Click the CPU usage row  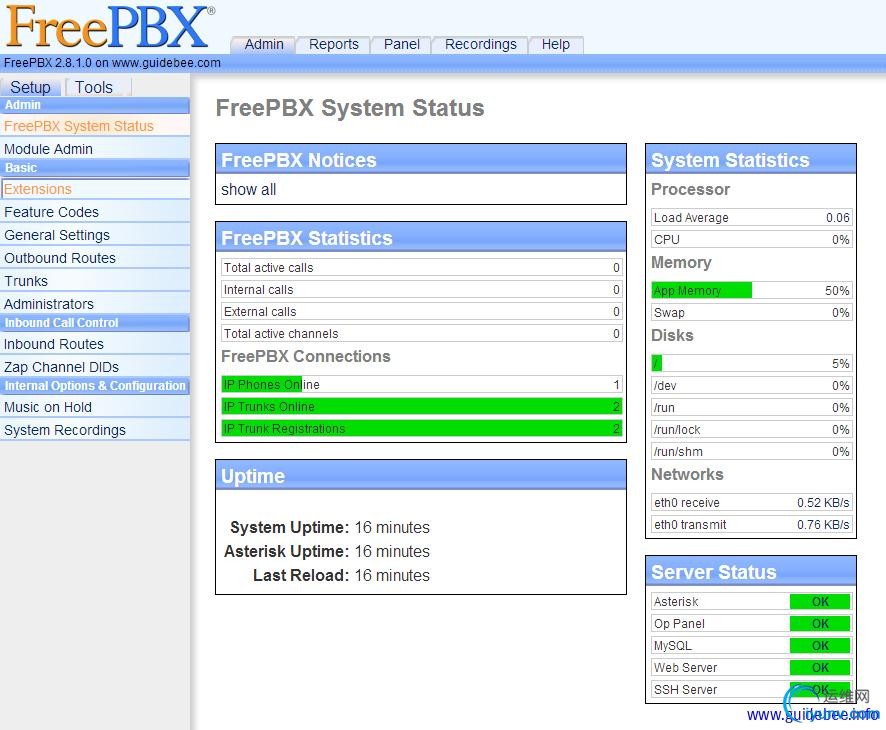click(x=752, y=240)
